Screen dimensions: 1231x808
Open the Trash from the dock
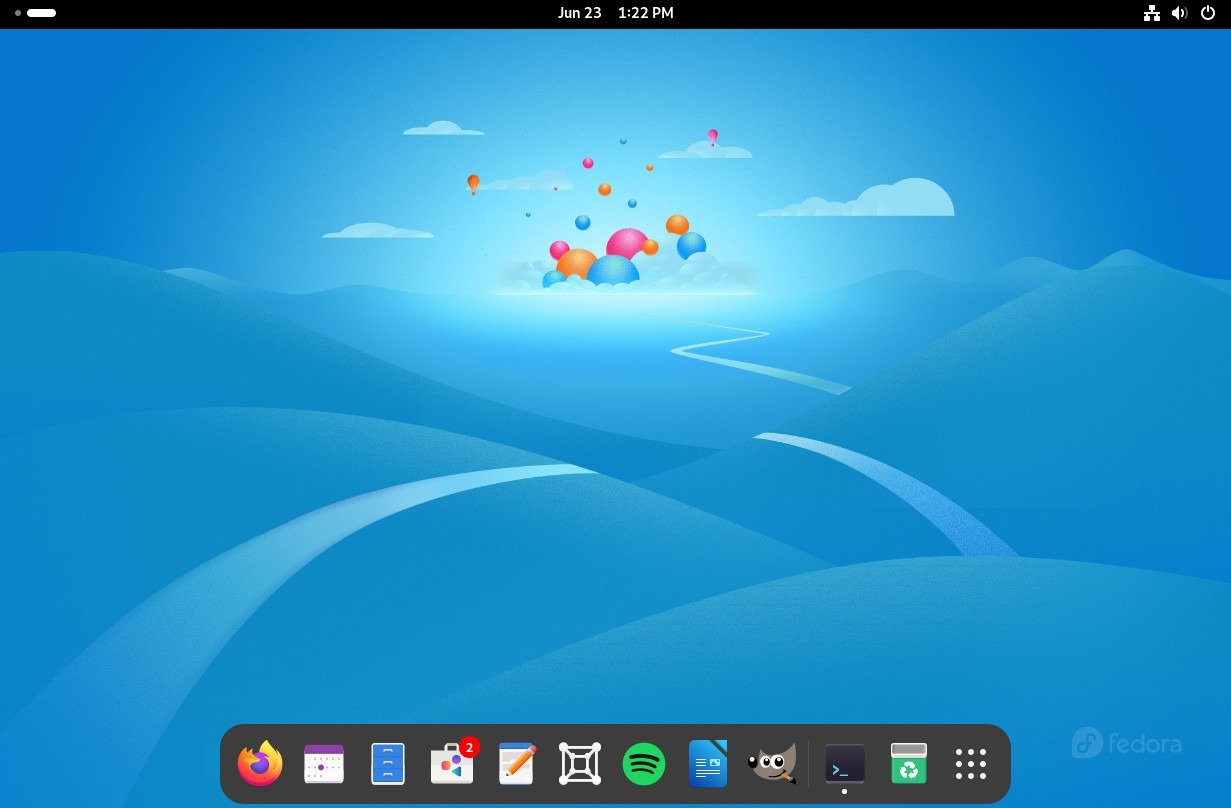[x=907, y=763]
